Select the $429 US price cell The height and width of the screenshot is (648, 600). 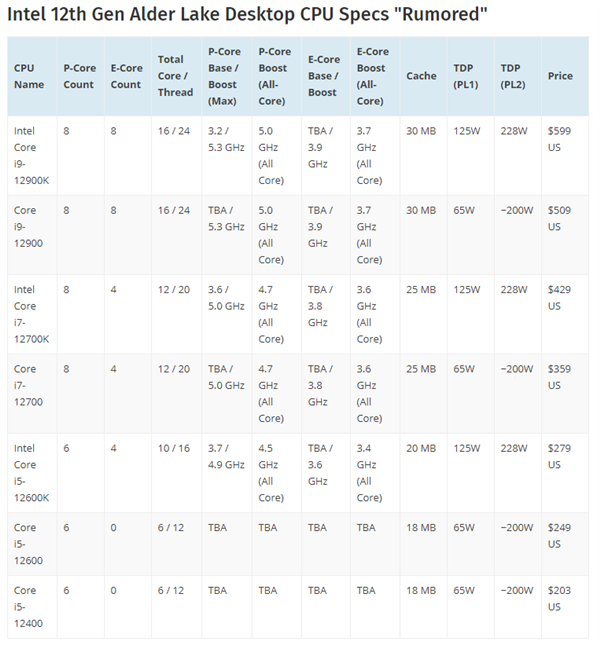pyautogui.click(x=561, y=297)
